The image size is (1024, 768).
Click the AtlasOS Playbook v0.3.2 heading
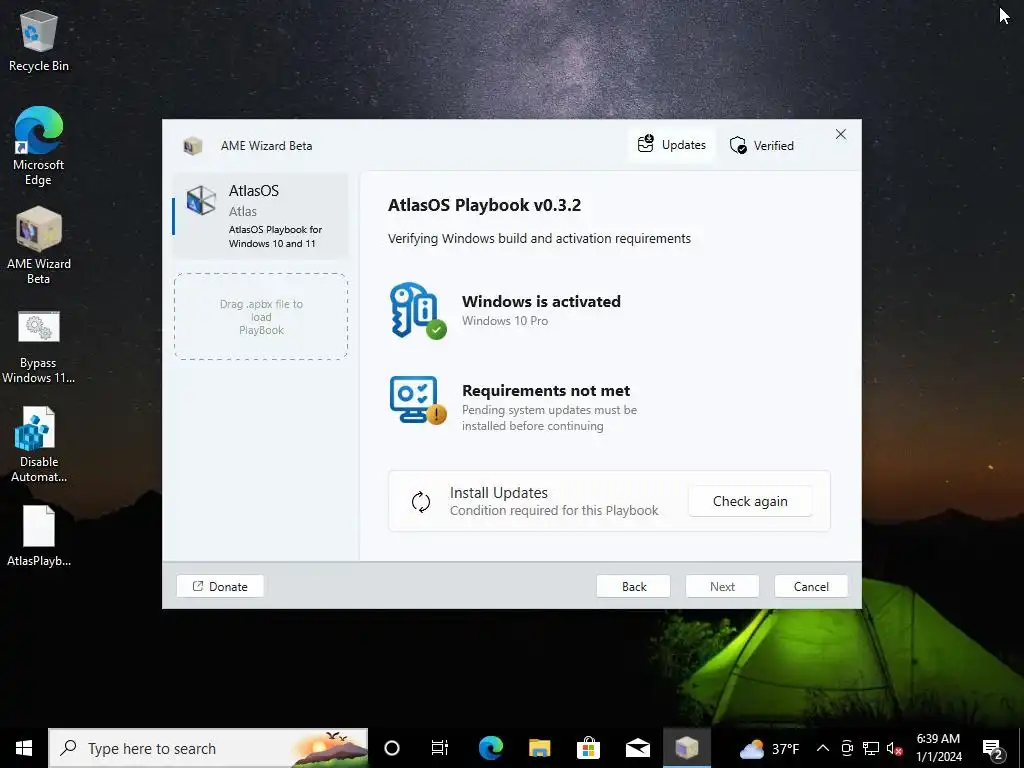(485, 205)
